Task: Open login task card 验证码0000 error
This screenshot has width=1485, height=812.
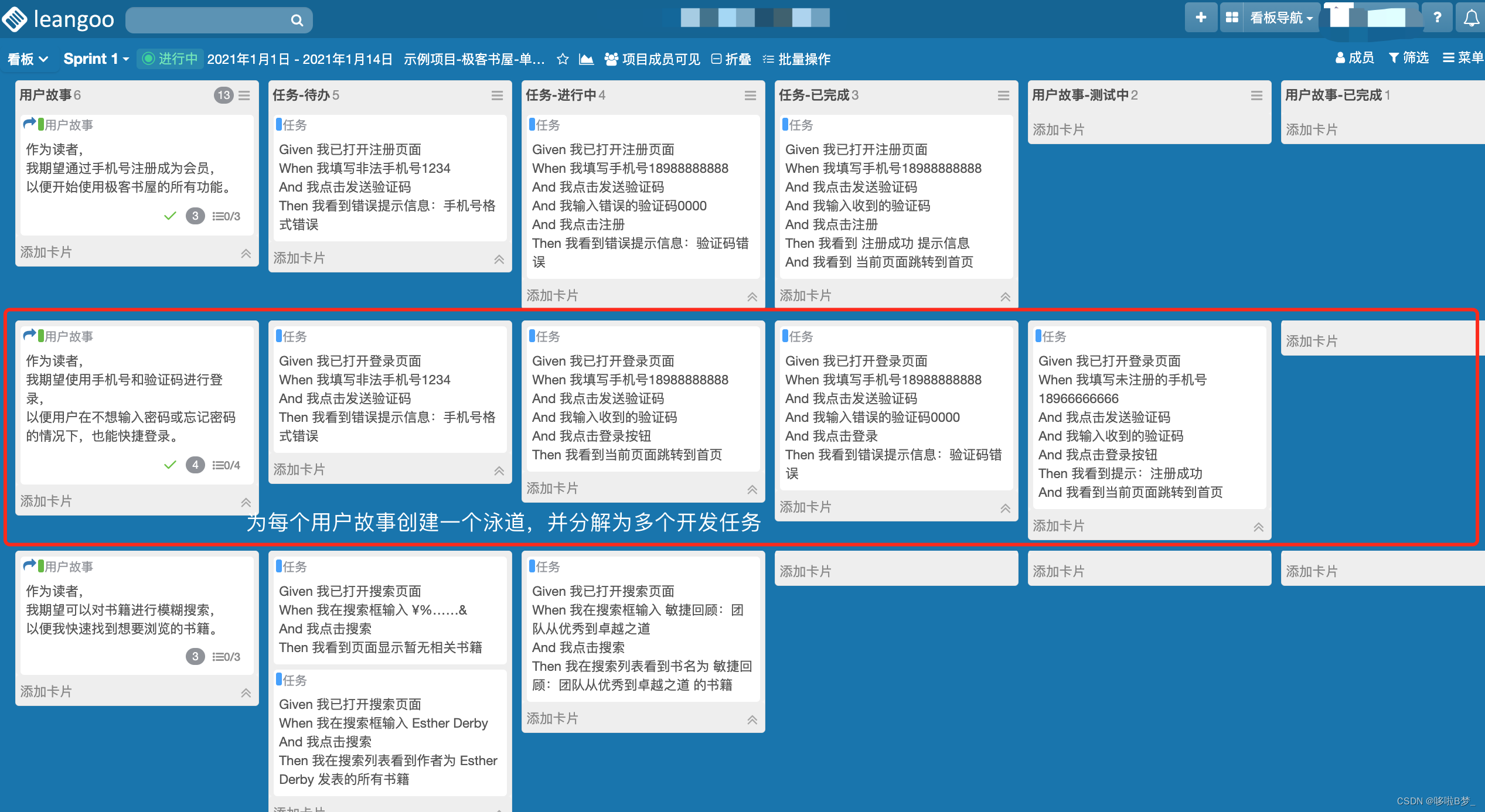Action: pos(896,408)
